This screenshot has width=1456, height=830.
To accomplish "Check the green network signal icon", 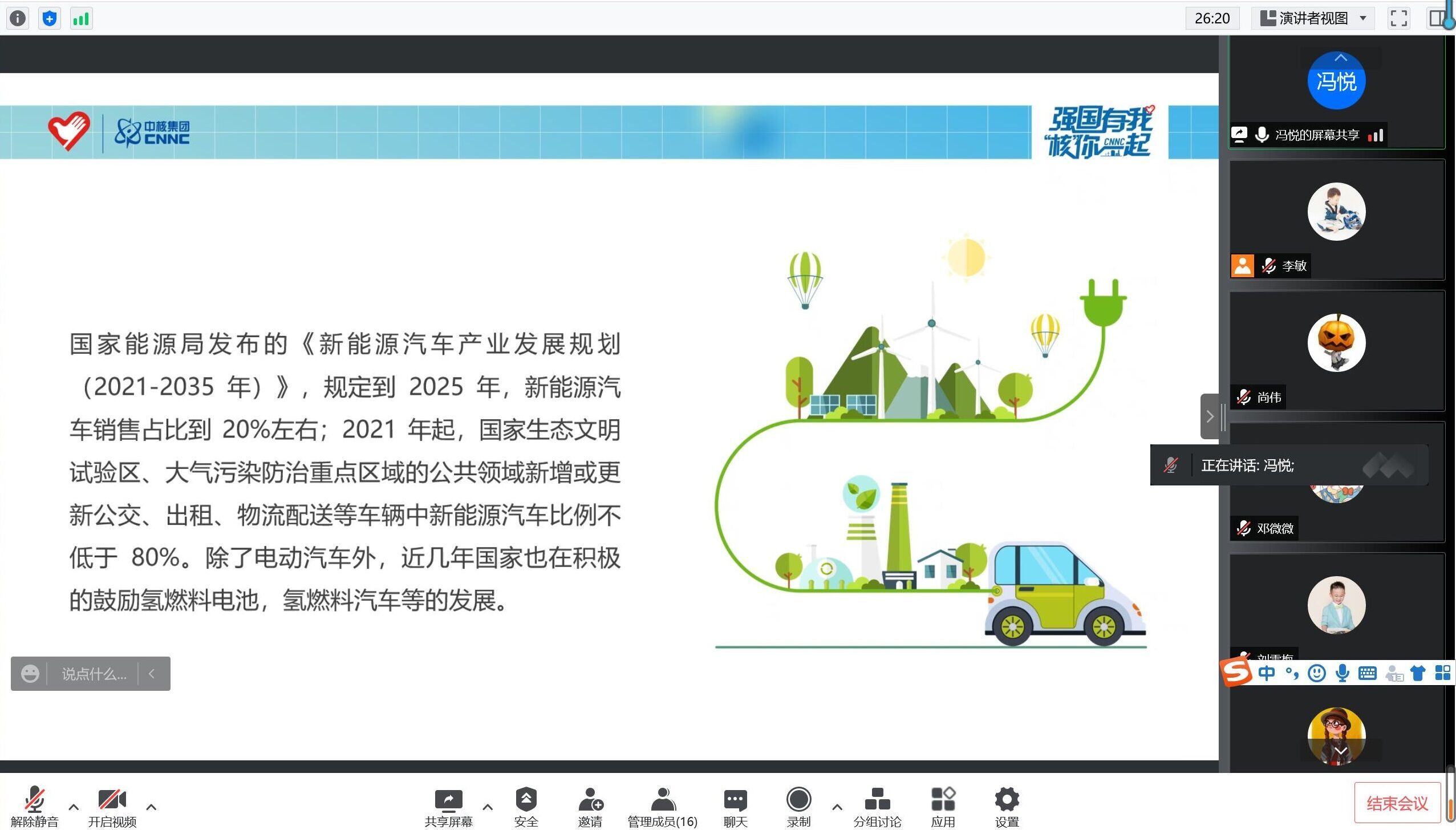I will [x=81, y=18].
